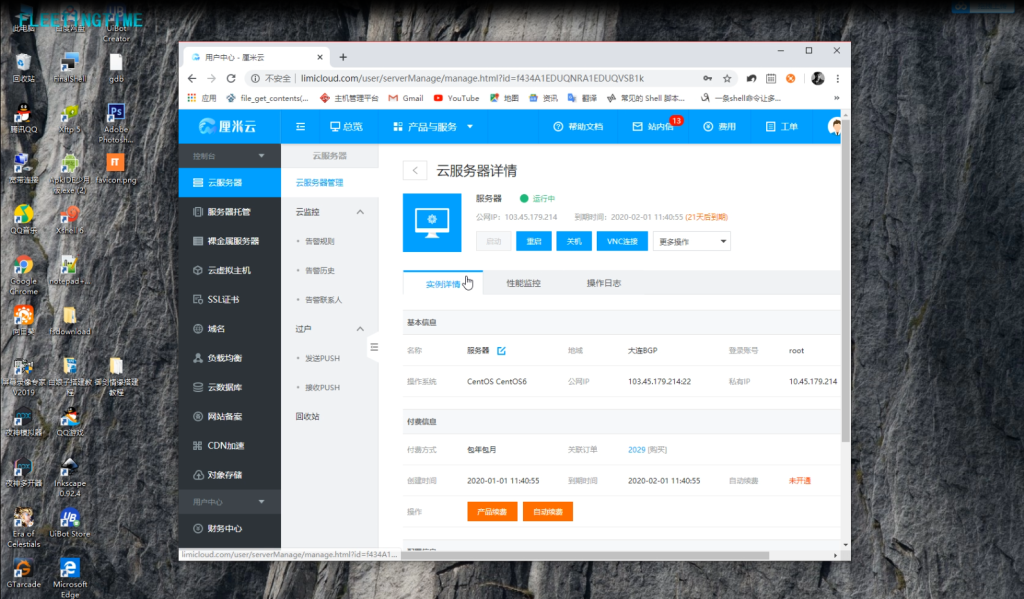Toggle the hamburger menu icon in top bar
The height and width of the screenshot is (599, 1024).
click(300, 126)
